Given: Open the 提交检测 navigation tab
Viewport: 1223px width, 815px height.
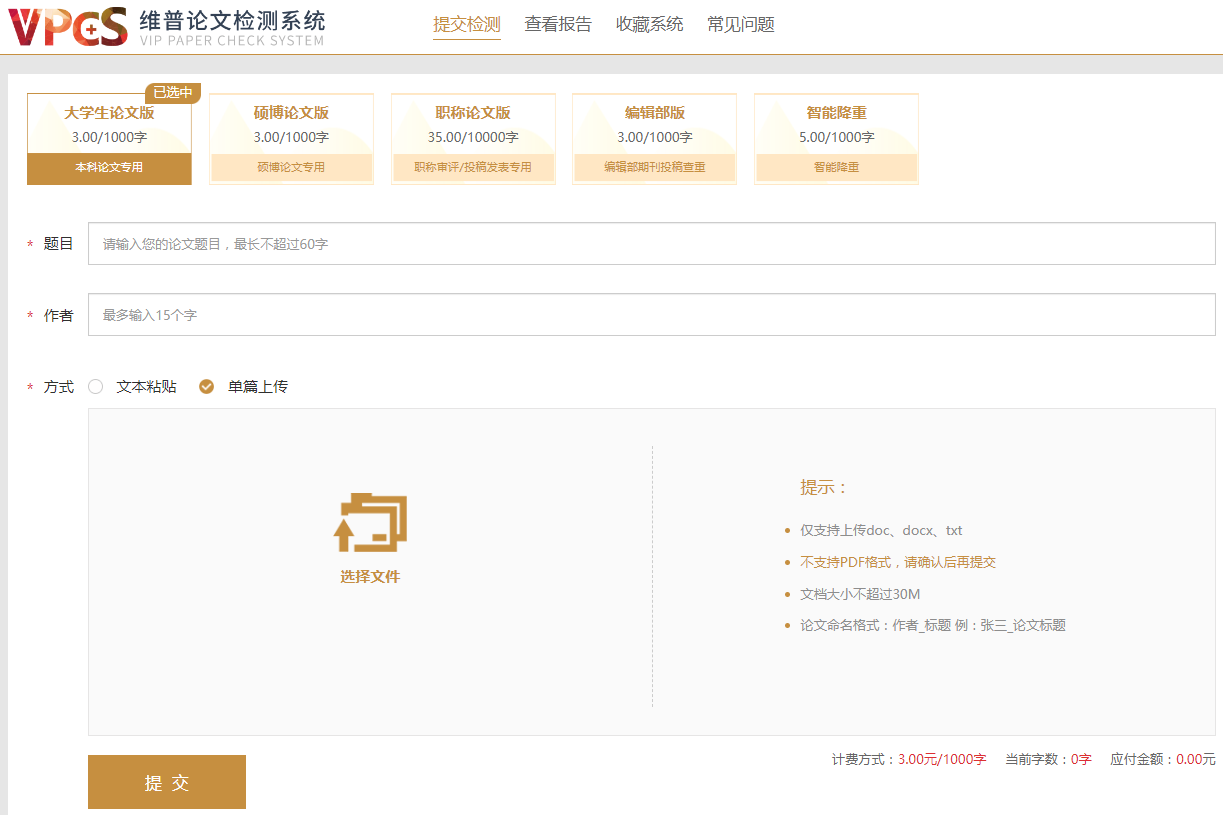Looking at the screenshot, I should [467, 25].
